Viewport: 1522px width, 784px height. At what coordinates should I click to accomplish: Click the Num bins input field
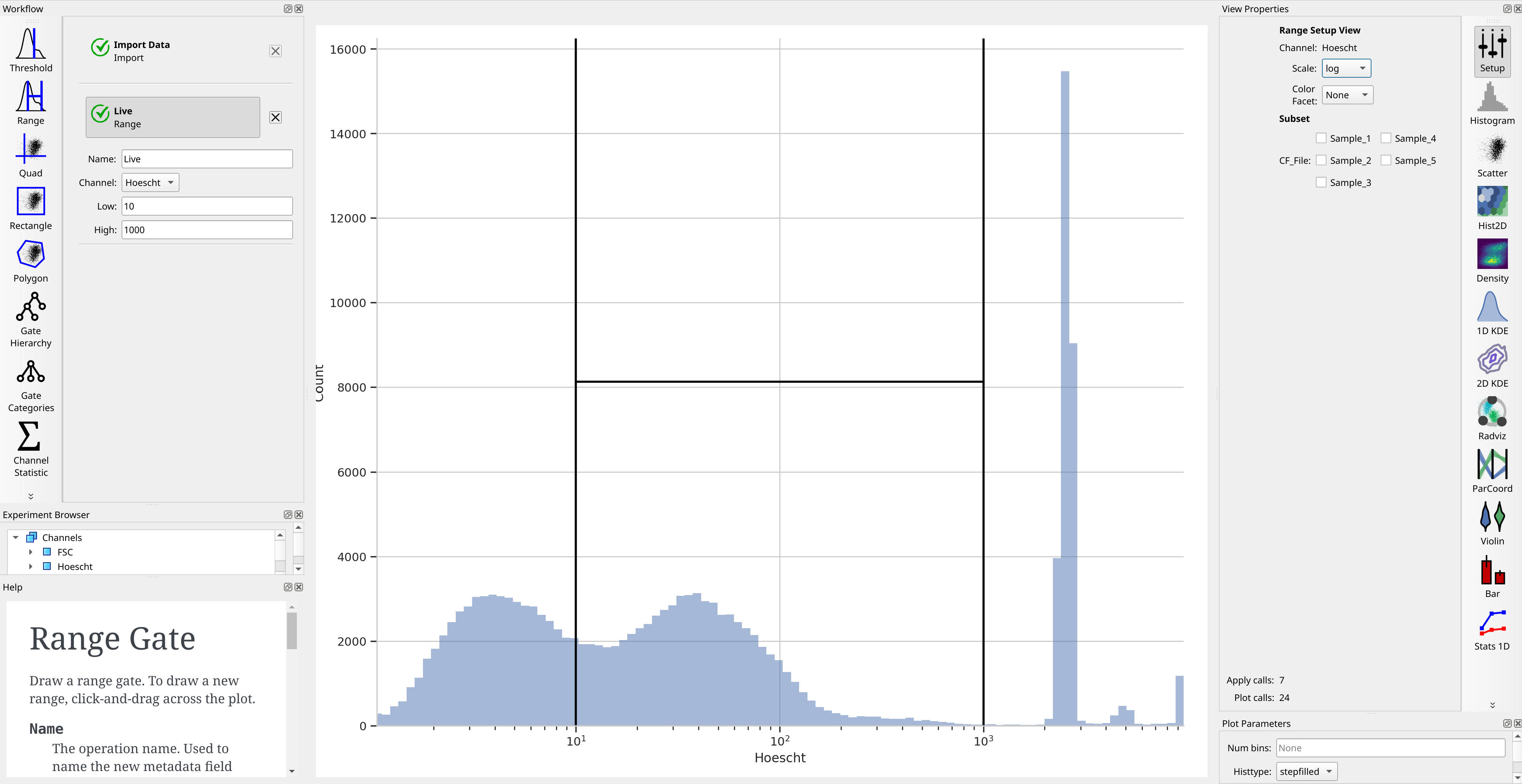(x=1390, y=747)
